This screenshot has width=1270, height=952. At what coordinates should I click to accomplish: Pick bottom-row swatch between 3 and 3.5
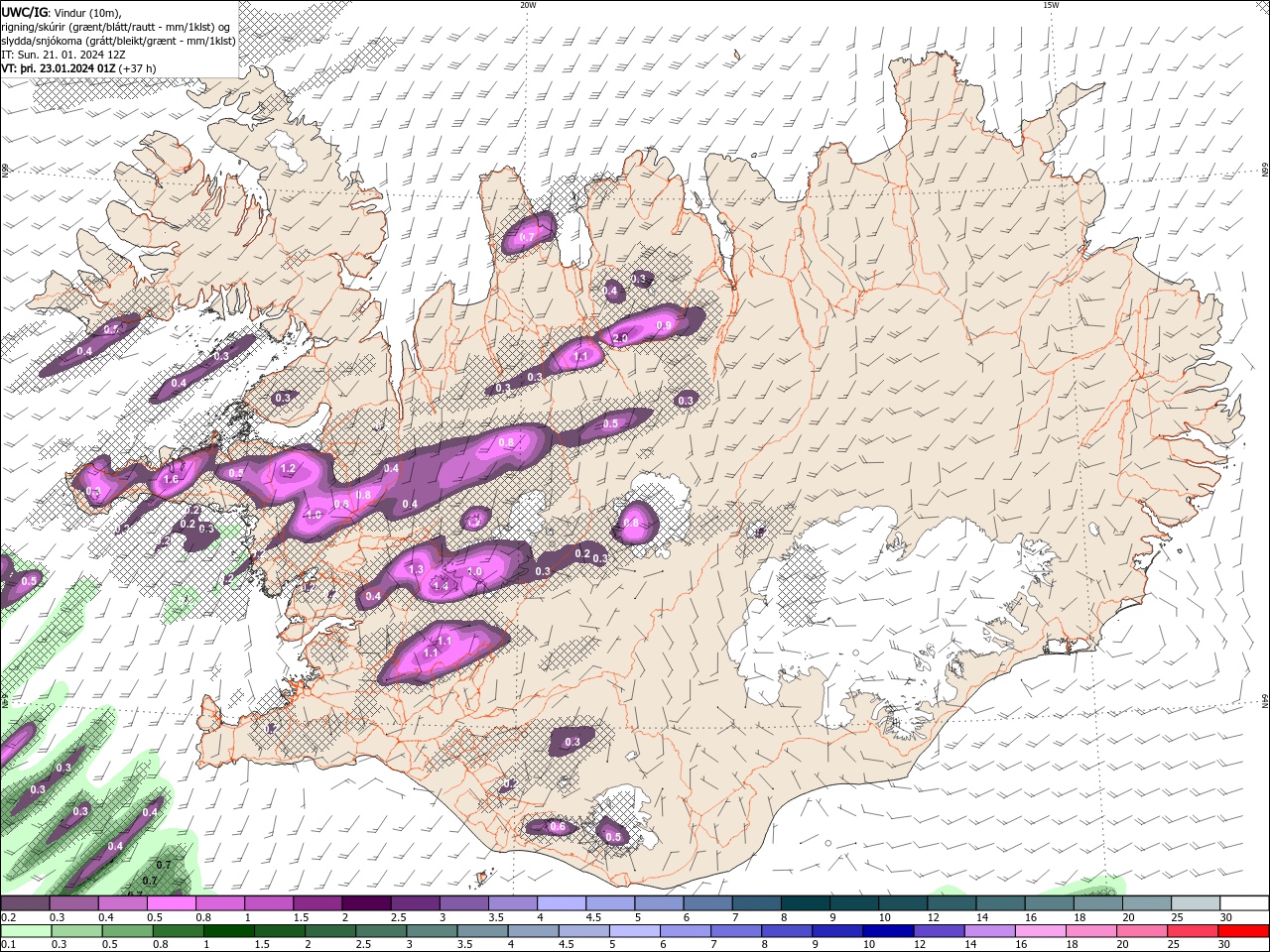(x=432, y=931)
